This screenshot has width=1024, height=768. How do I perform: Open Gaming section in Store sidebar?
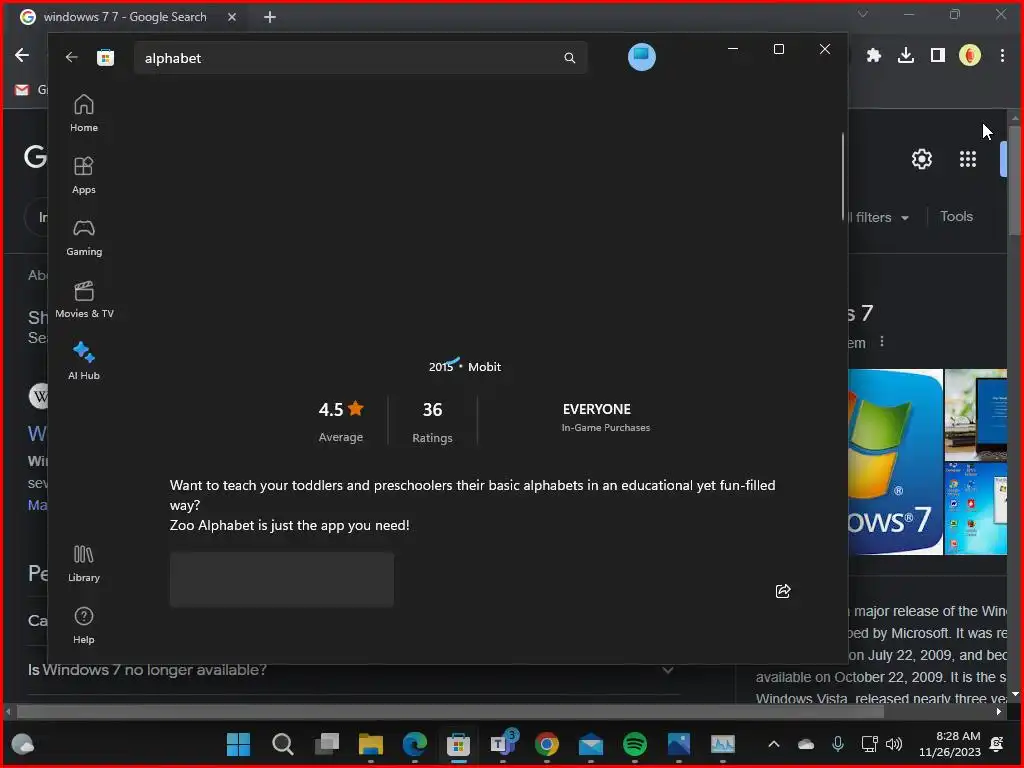pos(84,237)
